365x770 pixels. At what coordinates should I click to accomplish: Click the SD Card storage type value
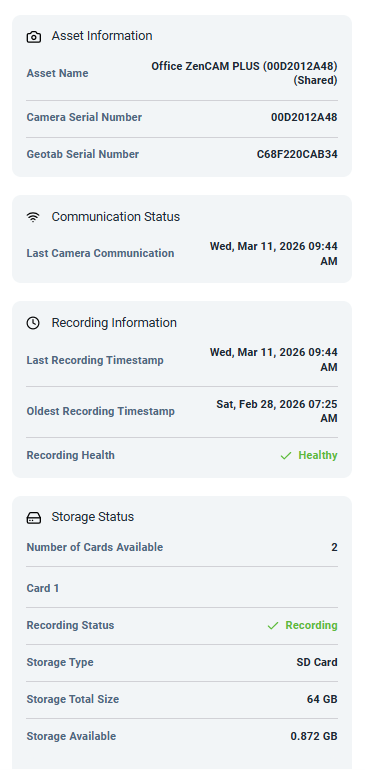pos(317,662)
